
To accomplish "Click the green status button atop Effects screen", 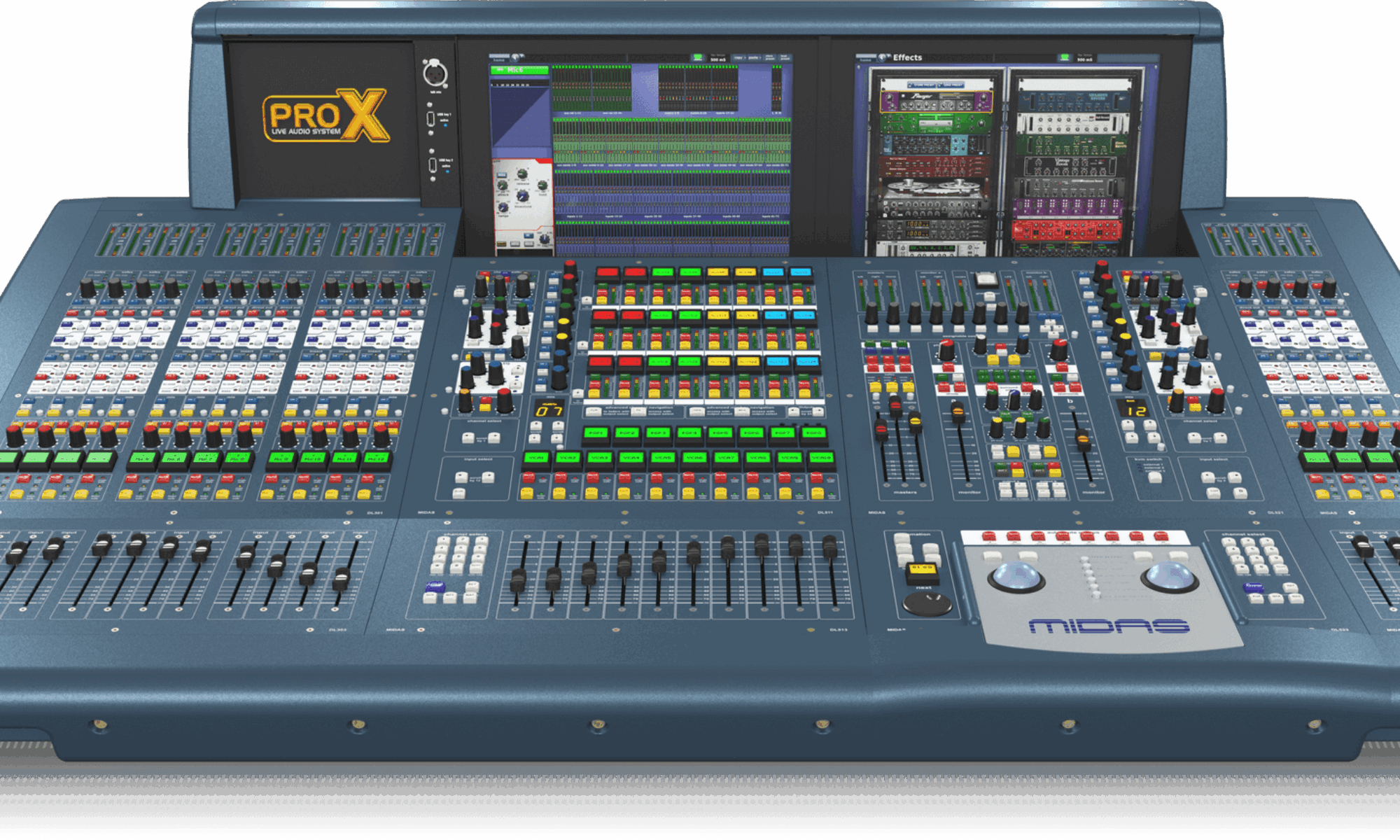I will (x=1065, y=57).
